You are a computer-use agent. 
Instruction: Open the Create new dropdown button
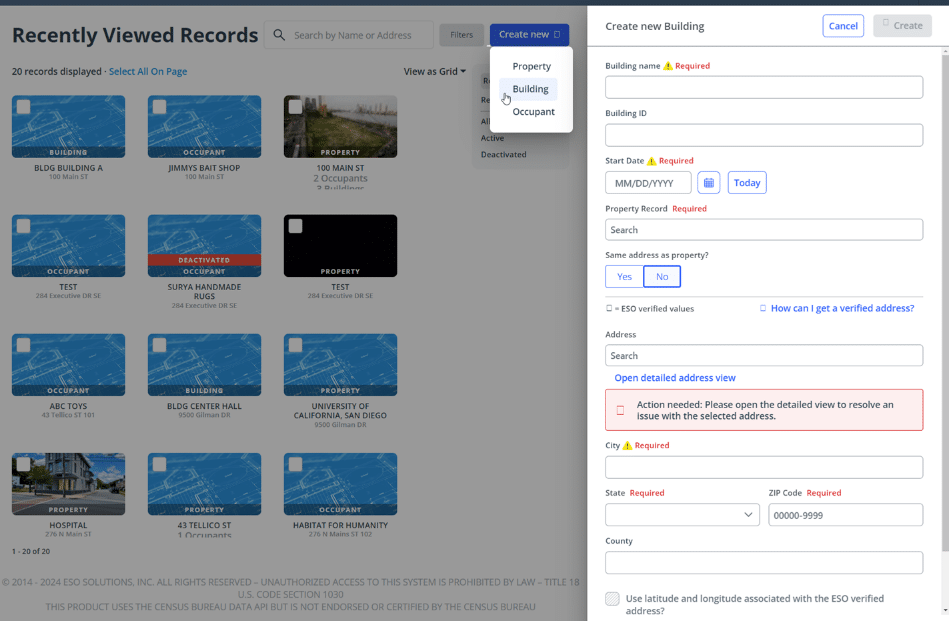click(529, 35)
